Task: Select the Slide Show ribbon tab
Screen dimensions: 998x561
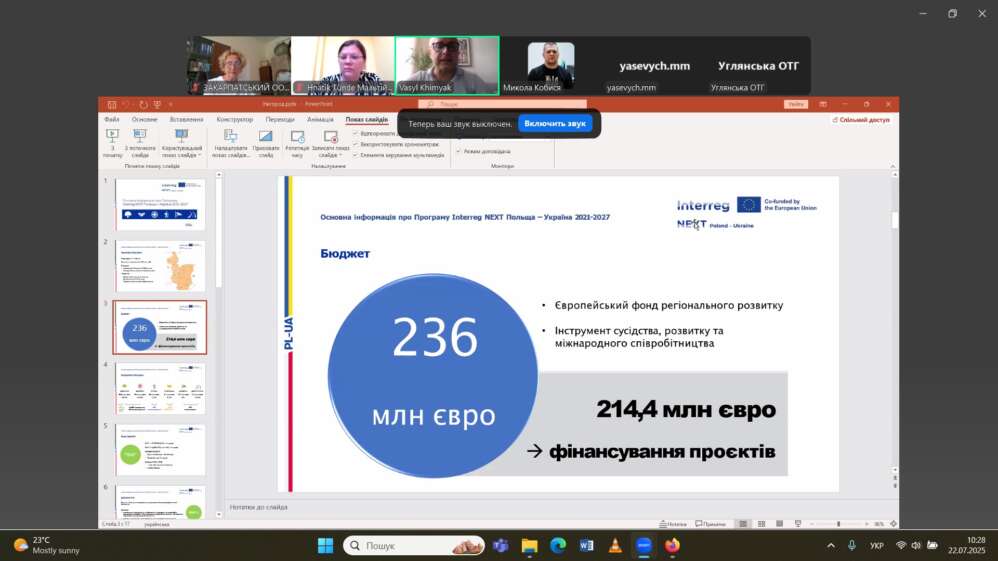Action: (x=367, y=120)
